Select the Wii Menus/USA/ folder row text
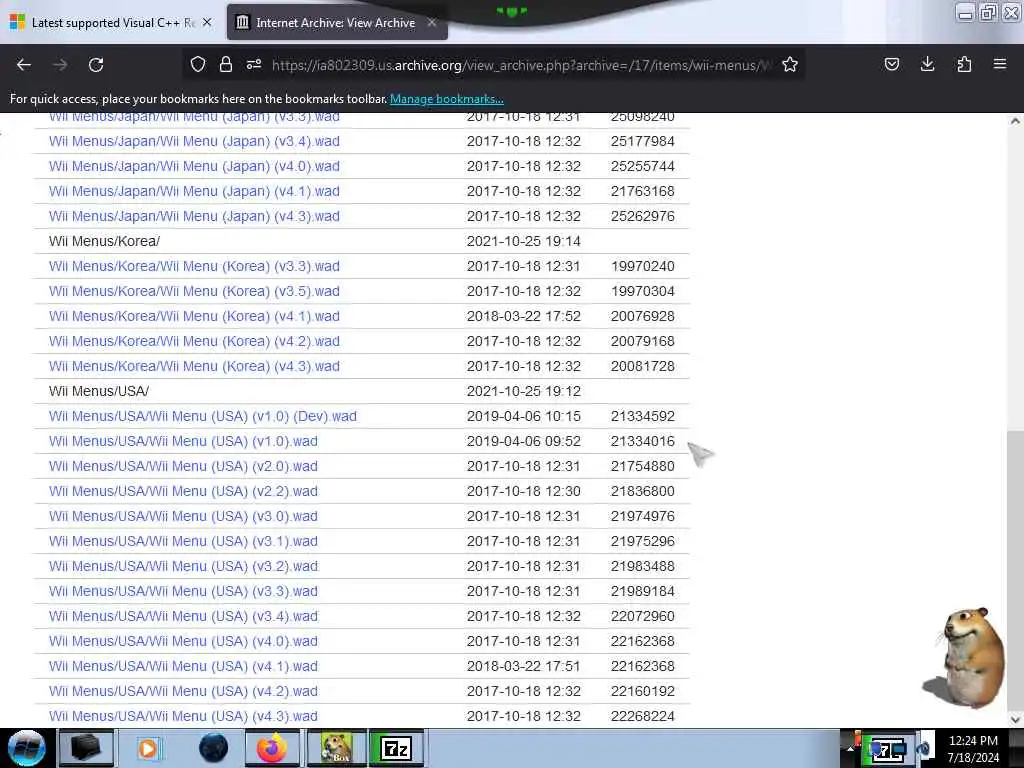 coord(99,391)
